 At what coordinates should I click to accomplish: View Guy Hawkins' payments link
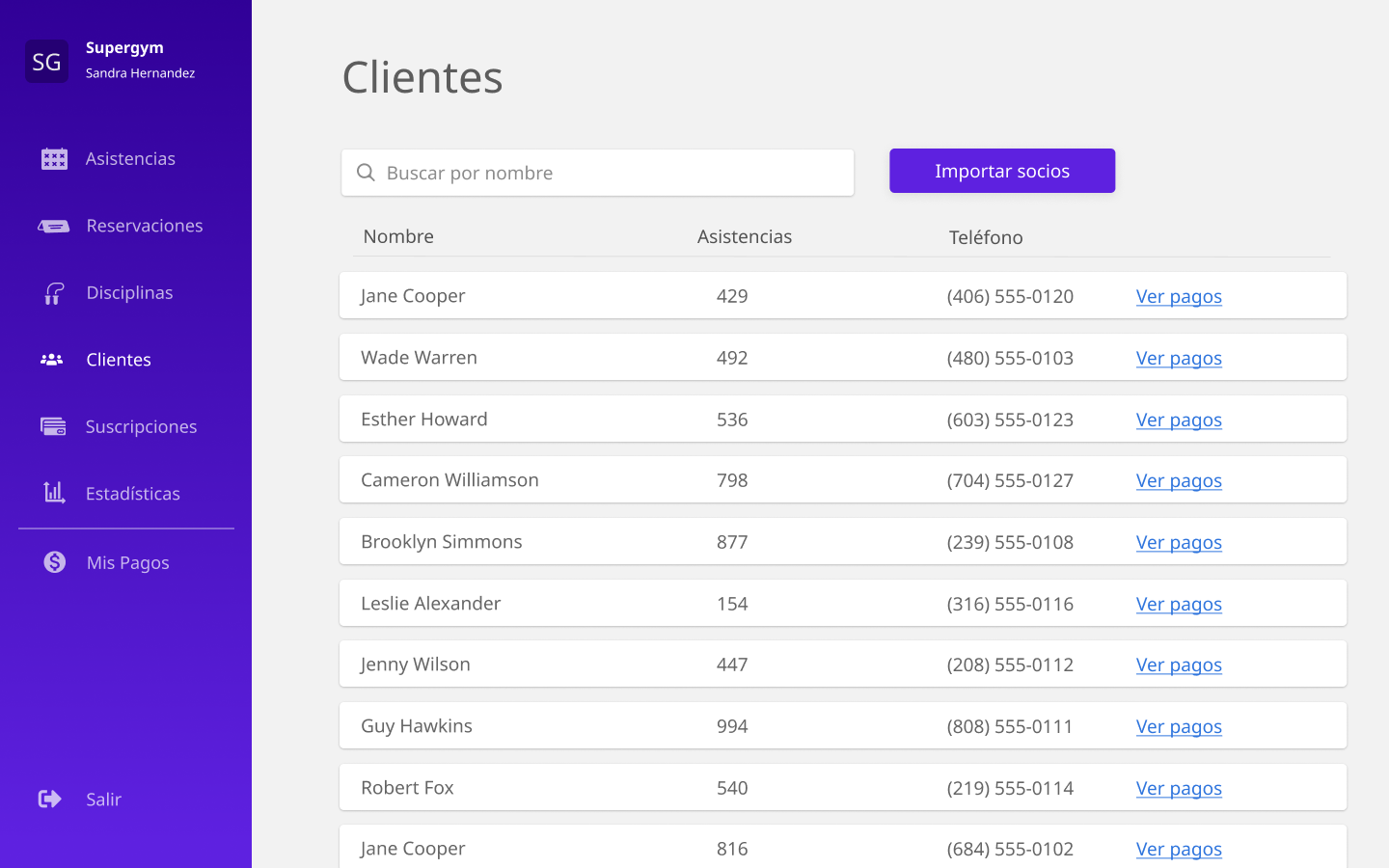pos(1179,726)
